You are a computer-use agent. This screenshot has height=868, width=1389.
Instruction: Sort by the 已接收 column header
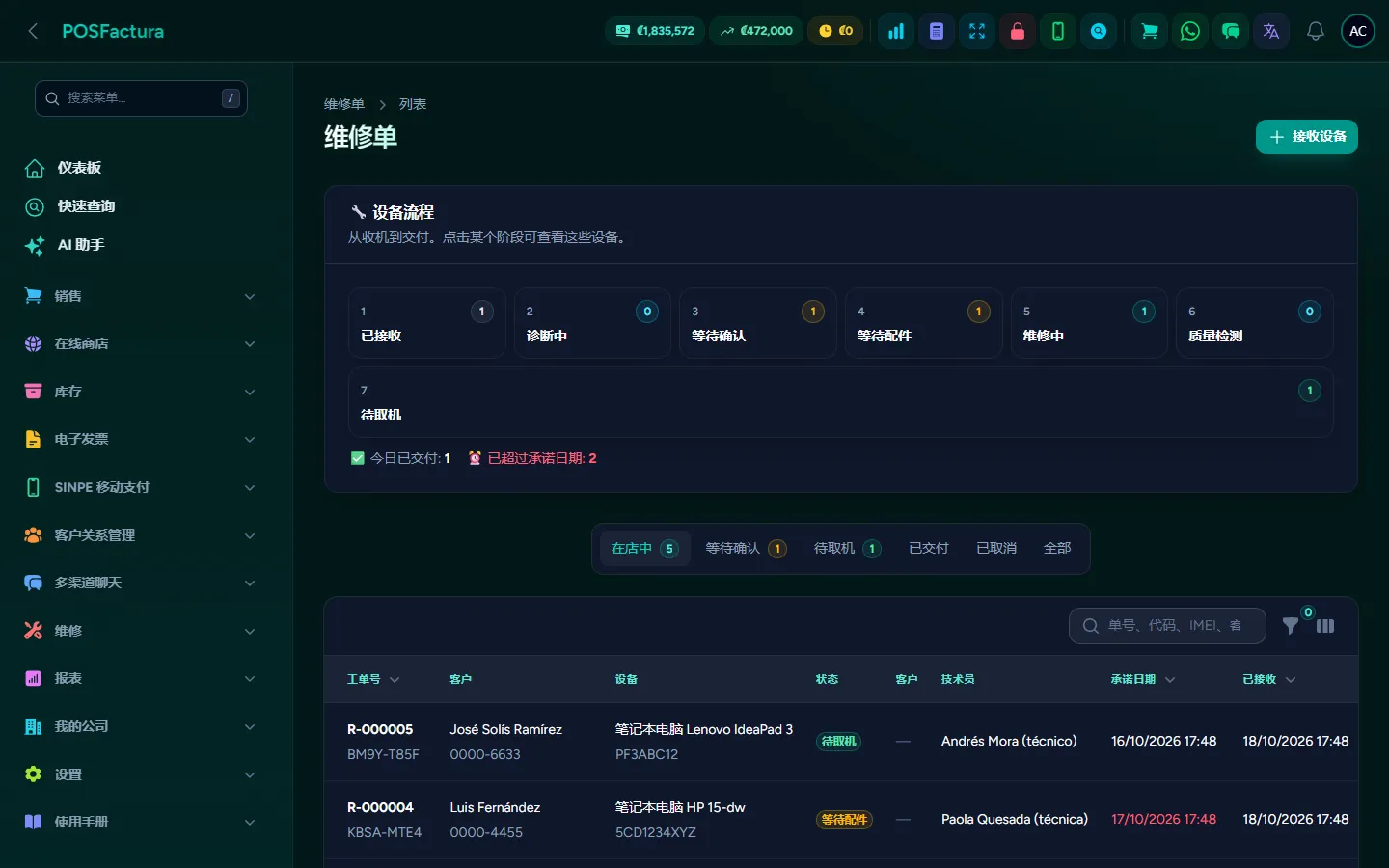pyautogui.click(x=1269, y=680)
